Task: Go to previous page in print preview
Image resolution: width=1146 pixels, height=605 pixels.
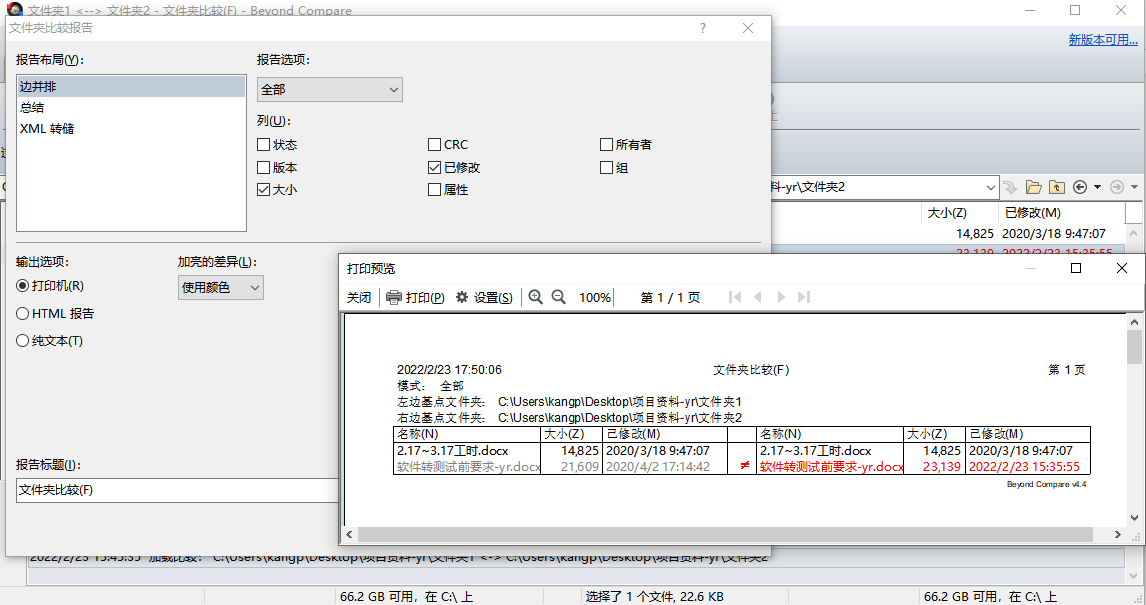Action: point(758,297)
